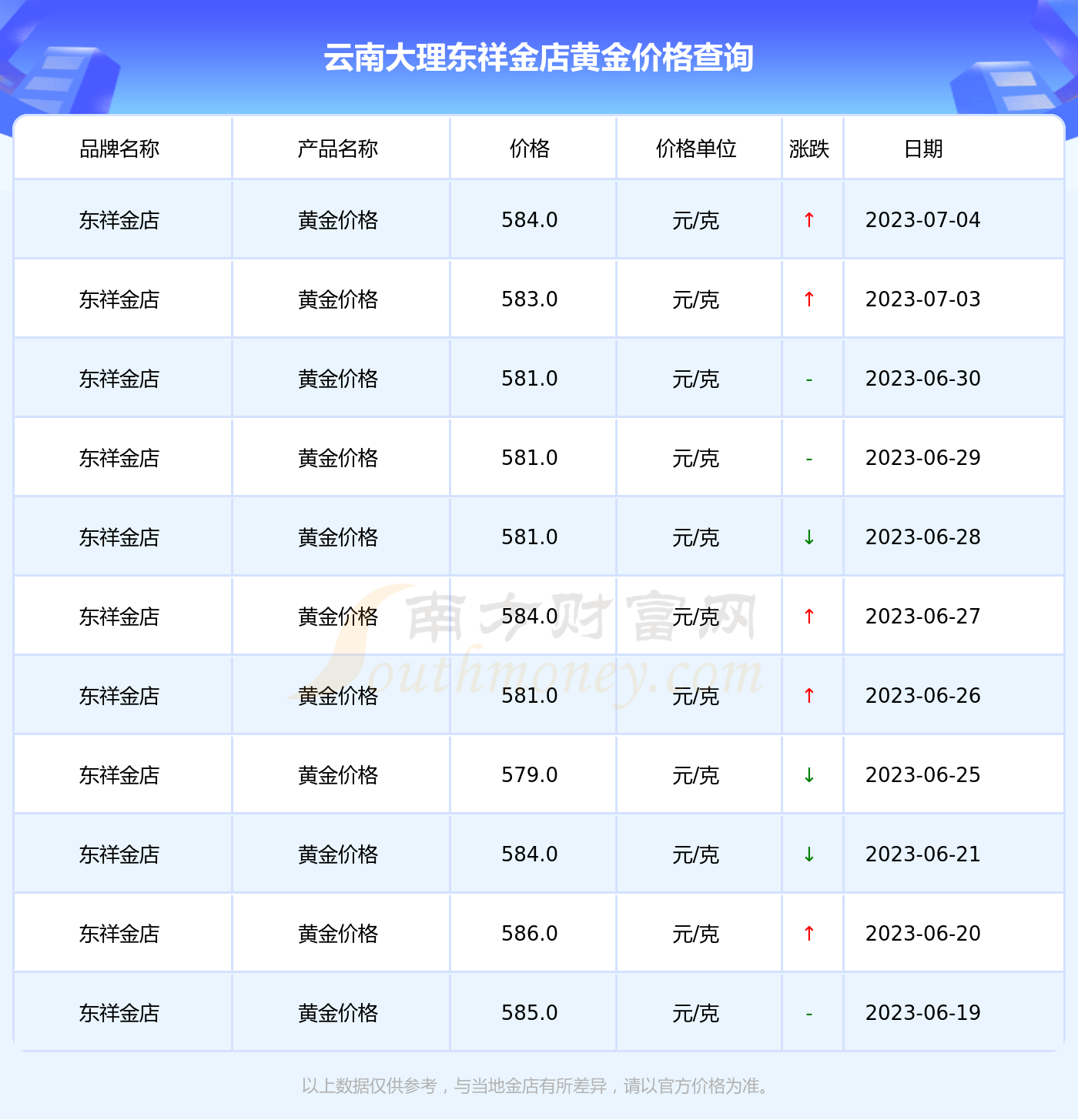
Task: Select the 价格单位 column header
Action: 696,149
